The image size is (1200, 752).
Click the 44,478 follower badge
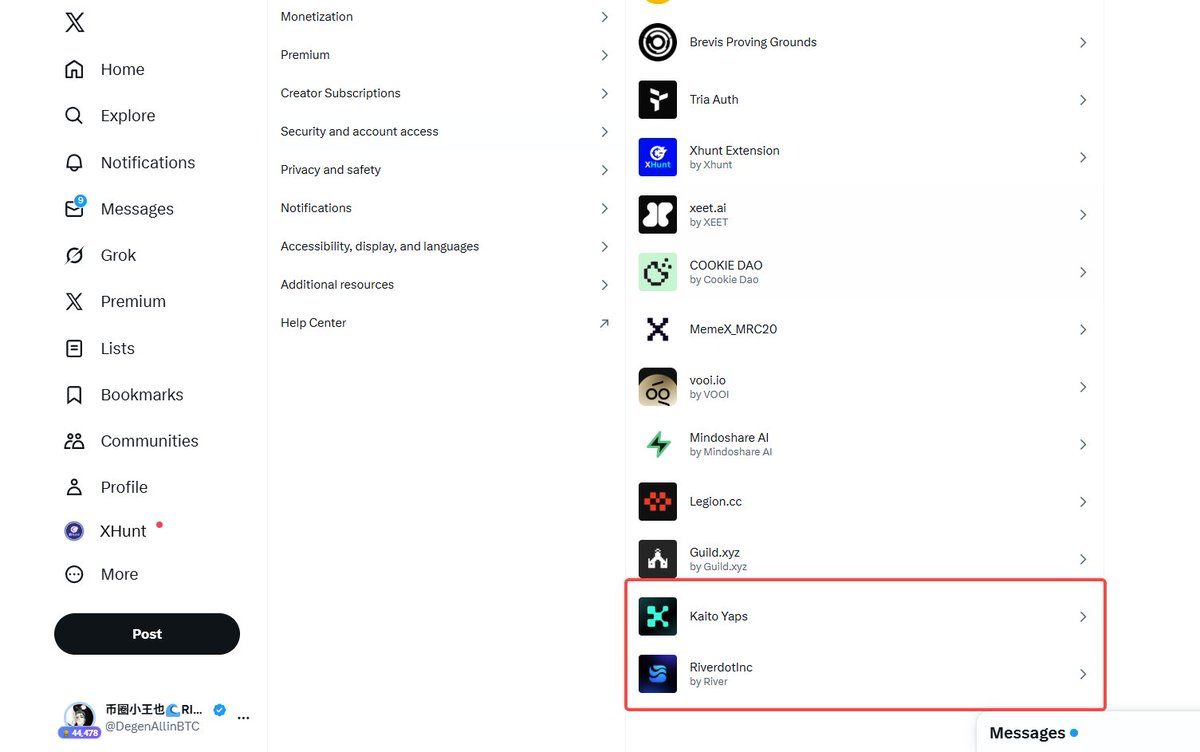tap(79, 733)
